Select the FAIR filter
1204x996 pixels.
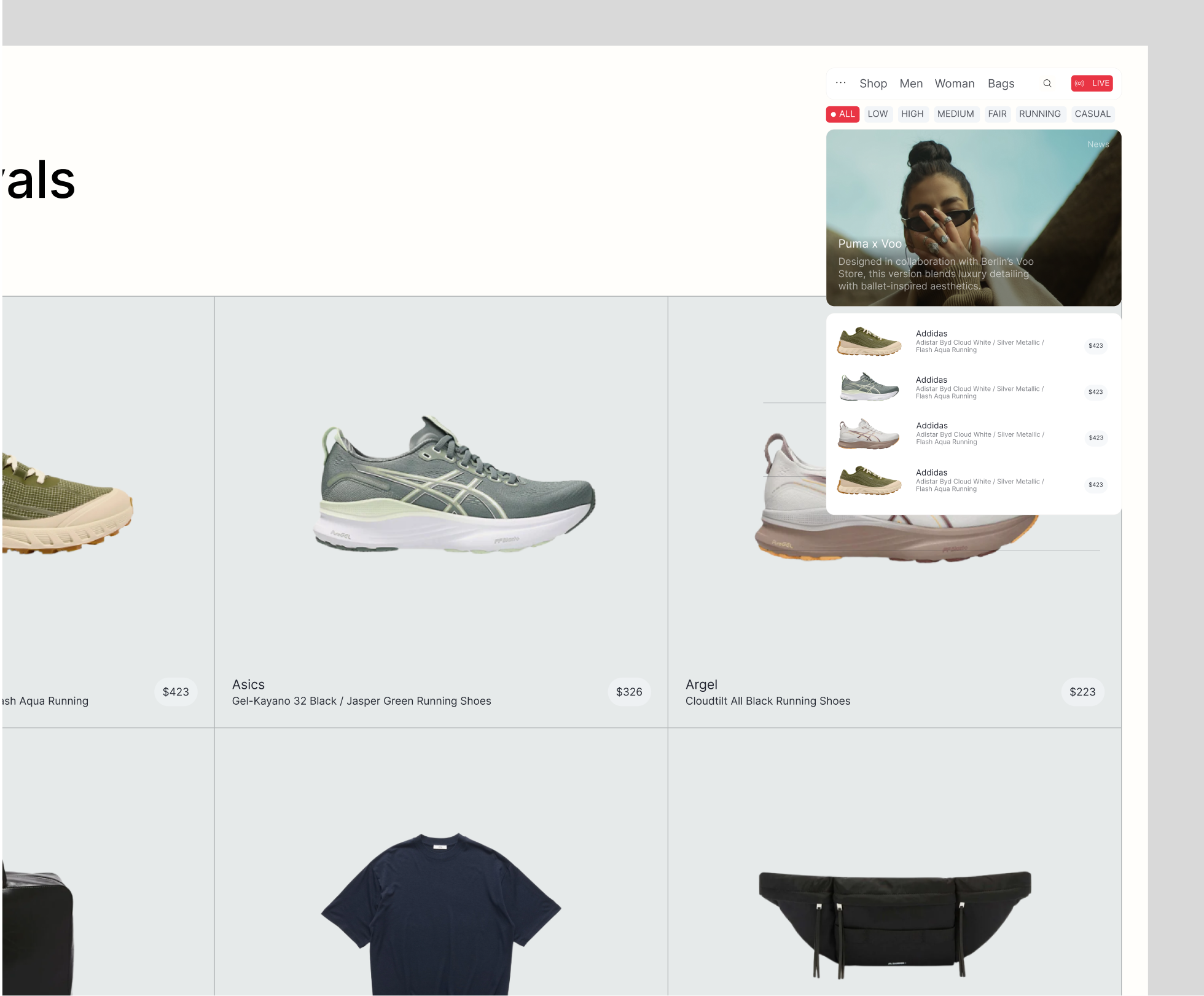tap(997, 114)
